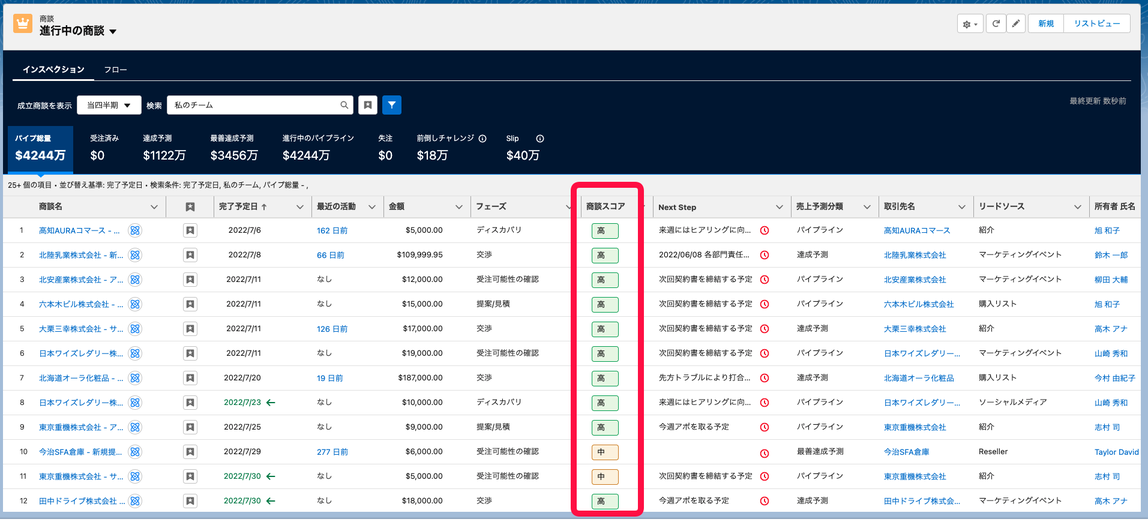Open the 完了予定日 column chevron menu
The image size is (1148, 522).
[x=299, y=207]
